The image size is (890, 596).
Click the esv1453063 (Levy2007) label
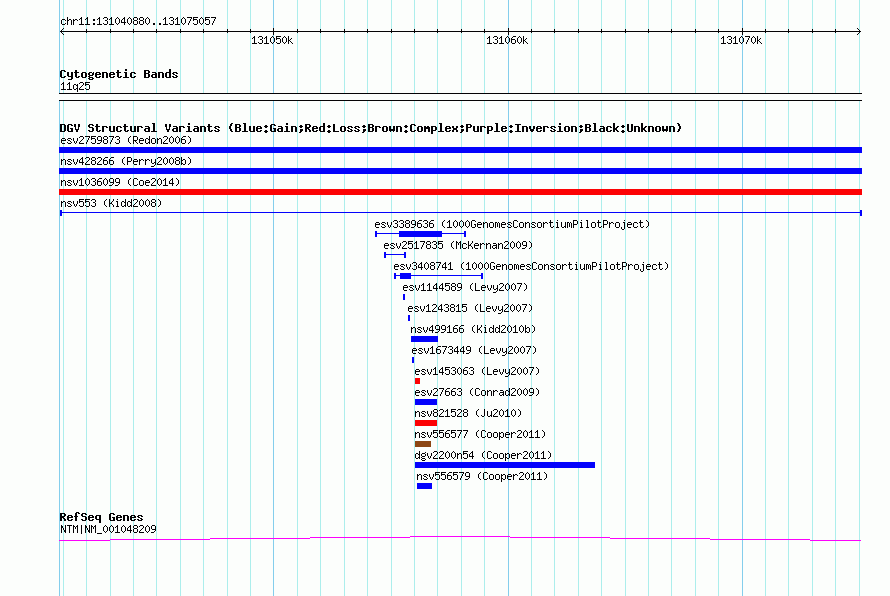click(477, 371)
